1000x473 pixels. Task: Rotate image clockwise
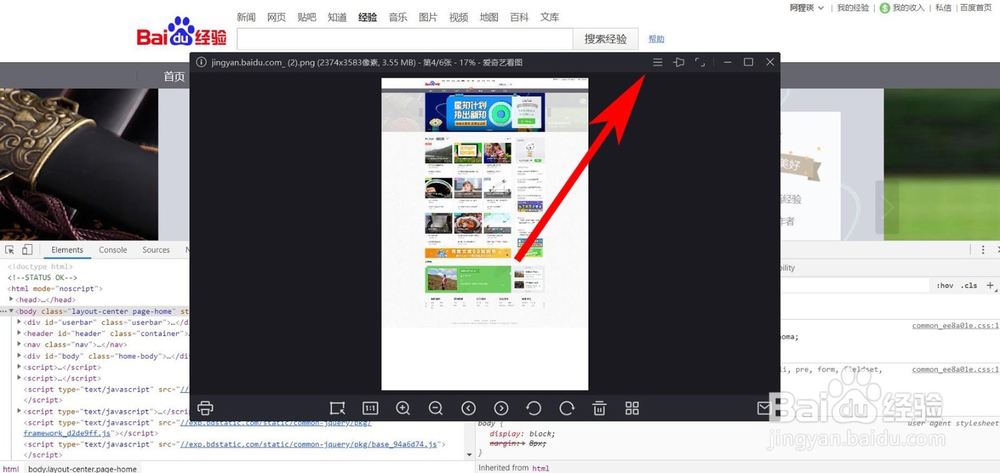pyautogui.click(x=566, y=408)
